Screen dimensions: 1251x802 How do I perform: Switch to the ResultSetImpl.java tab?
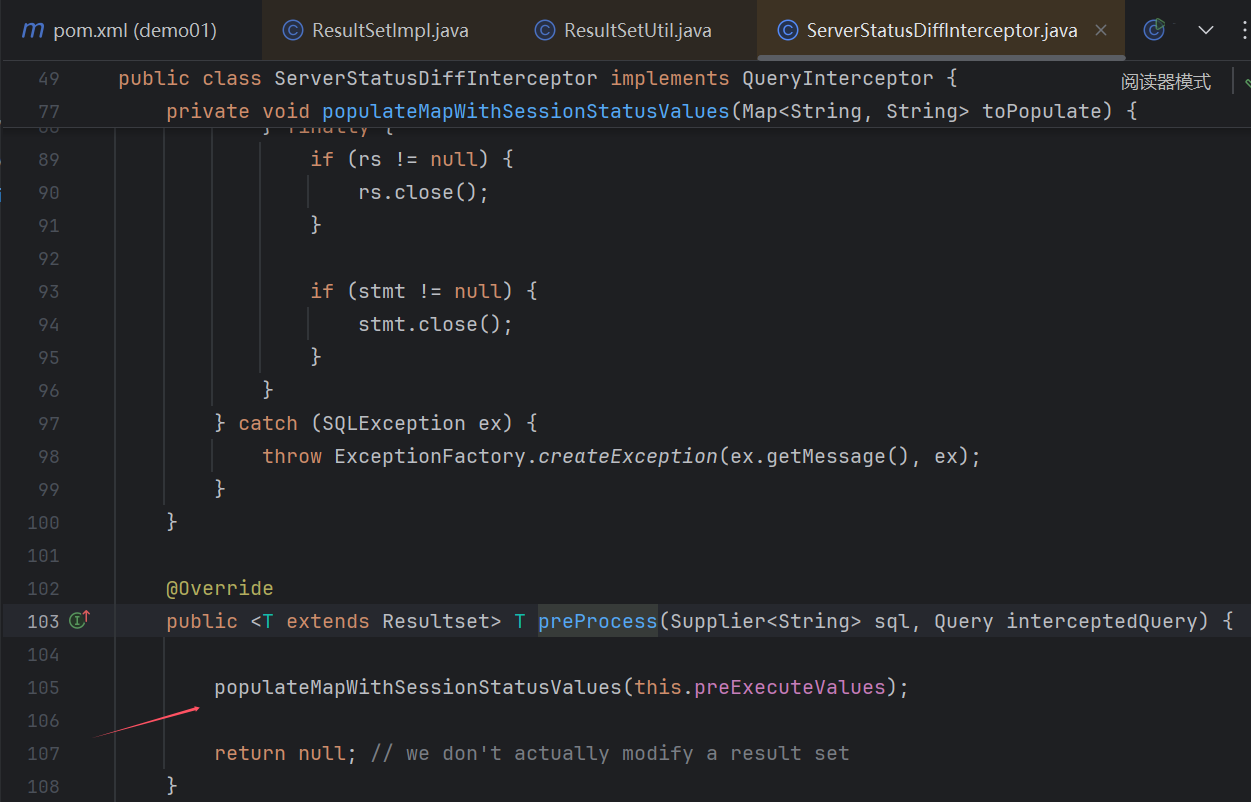click(x=390, y=30)
